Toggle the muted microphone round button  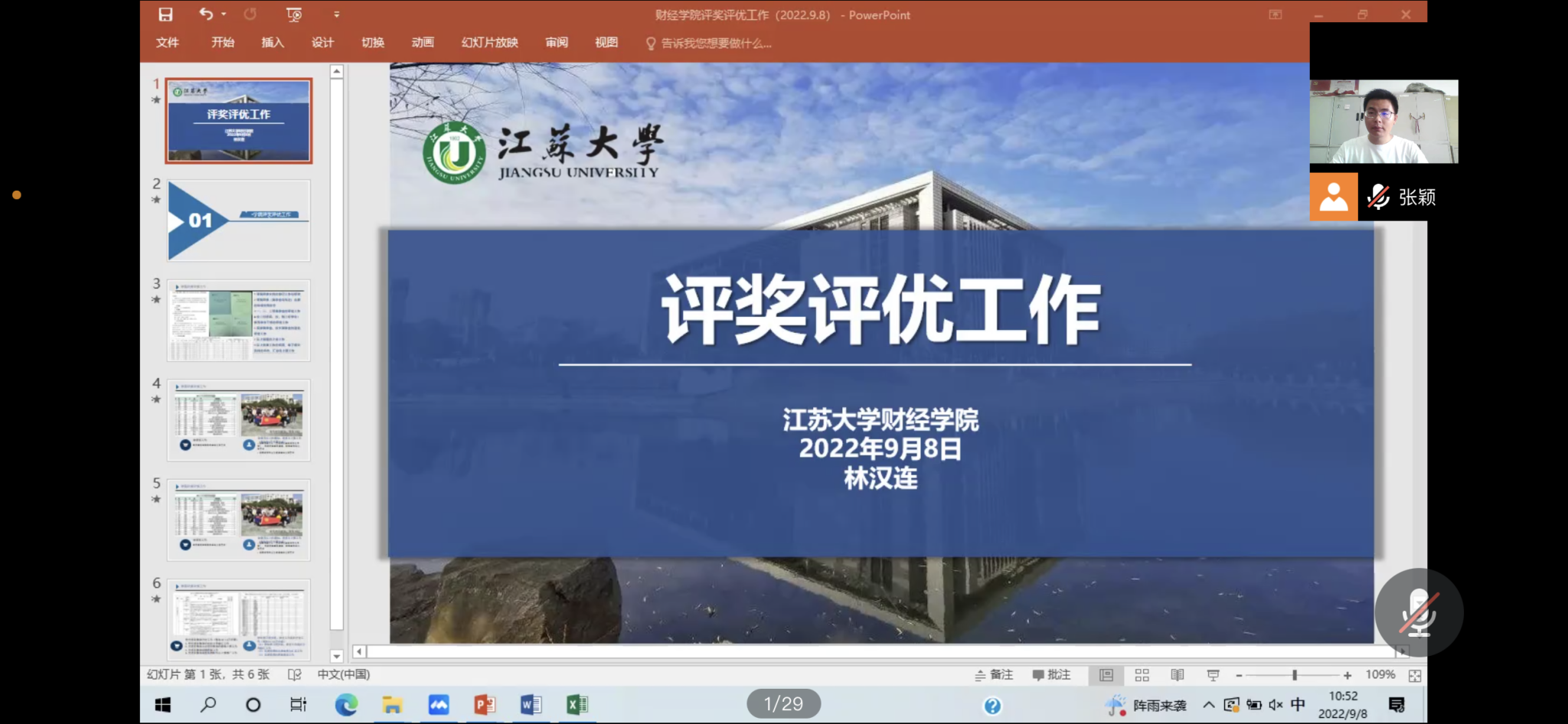click(x=1419, y=612)
